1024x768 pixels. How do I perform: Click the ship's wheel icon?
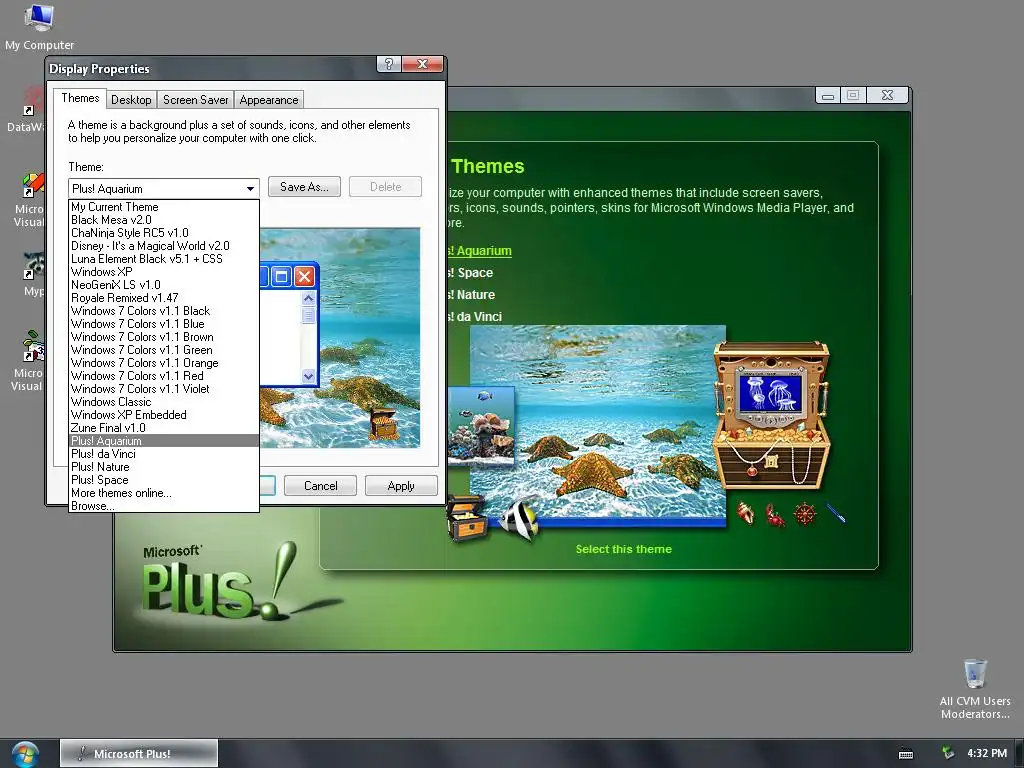click(x=805, y=514)
